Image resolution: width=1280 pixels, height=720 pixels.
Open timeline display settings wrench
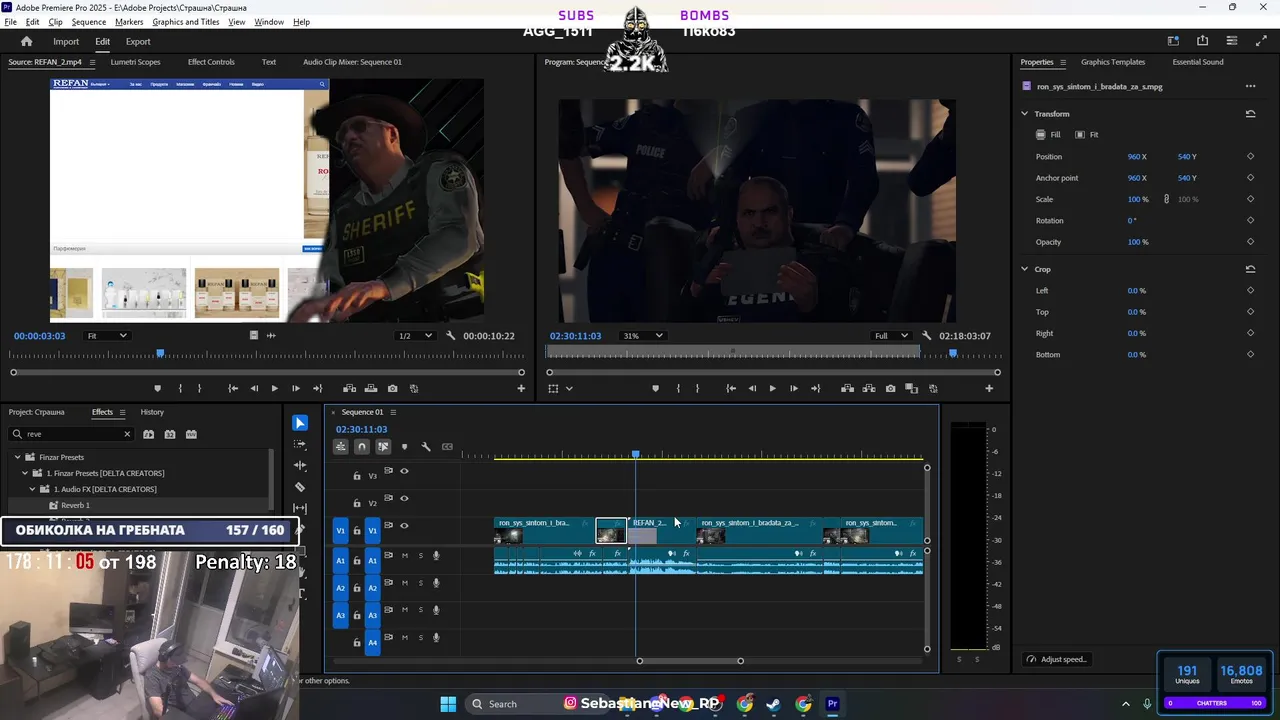pyautogui.click(x=426, y=447)
